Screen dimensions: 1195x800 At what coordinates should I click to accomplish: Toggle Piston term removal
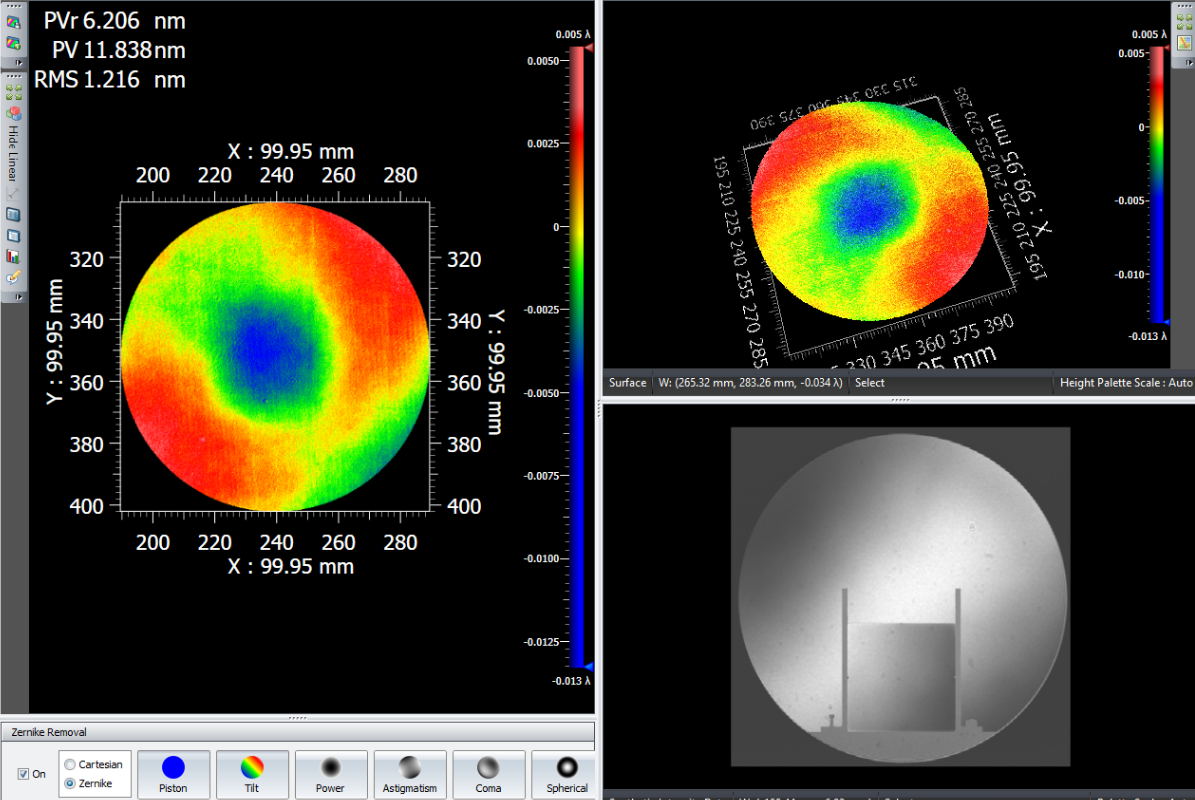173,774
